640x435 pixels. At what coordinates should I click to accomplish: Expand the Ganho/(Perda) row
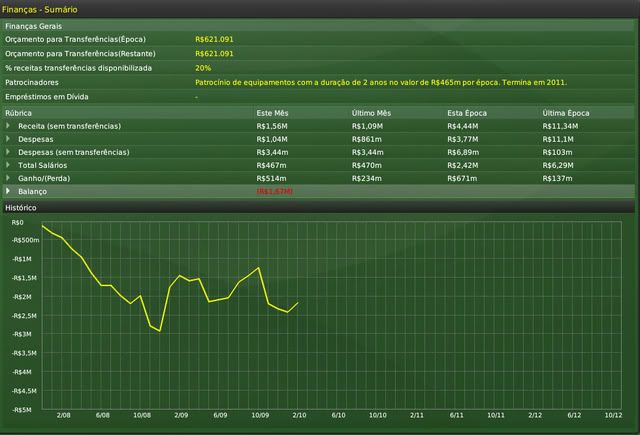point(8,178)
